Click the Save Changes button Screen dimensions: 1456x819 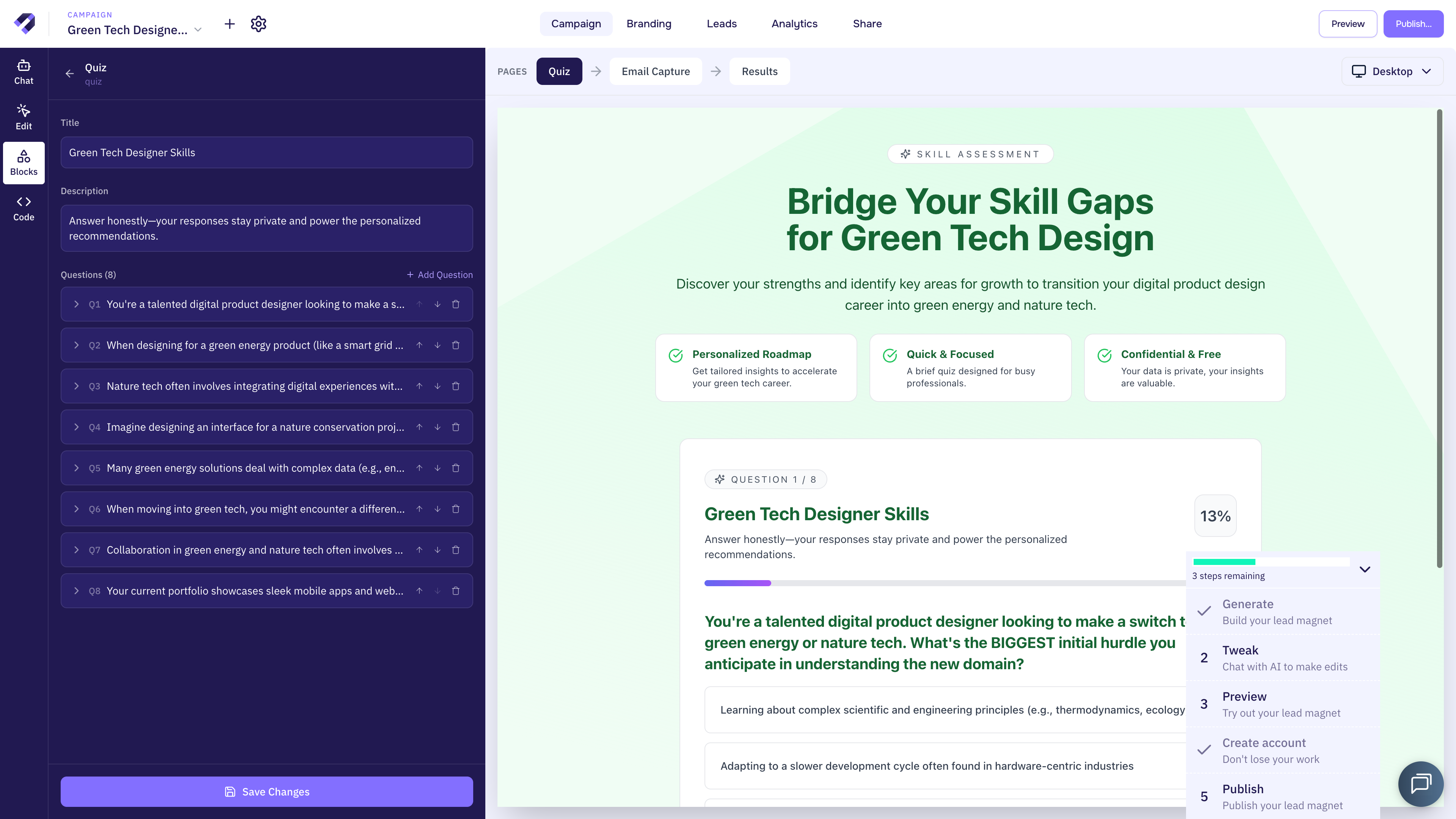(267, 791)
